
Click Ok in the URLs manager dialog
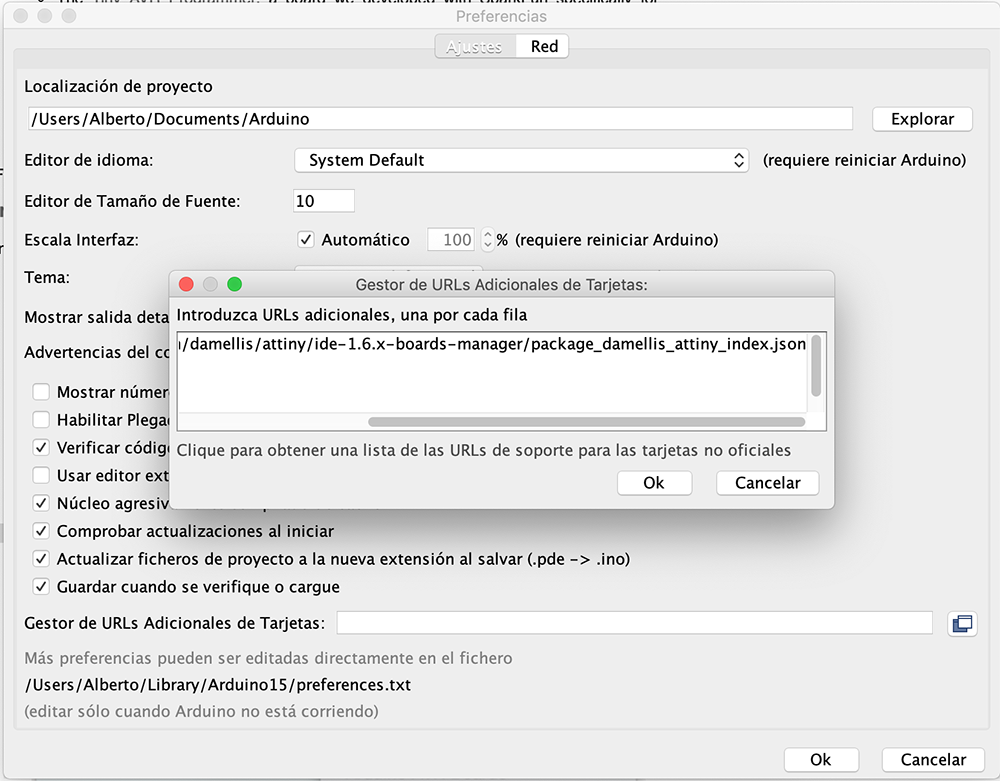click(654, 483)
